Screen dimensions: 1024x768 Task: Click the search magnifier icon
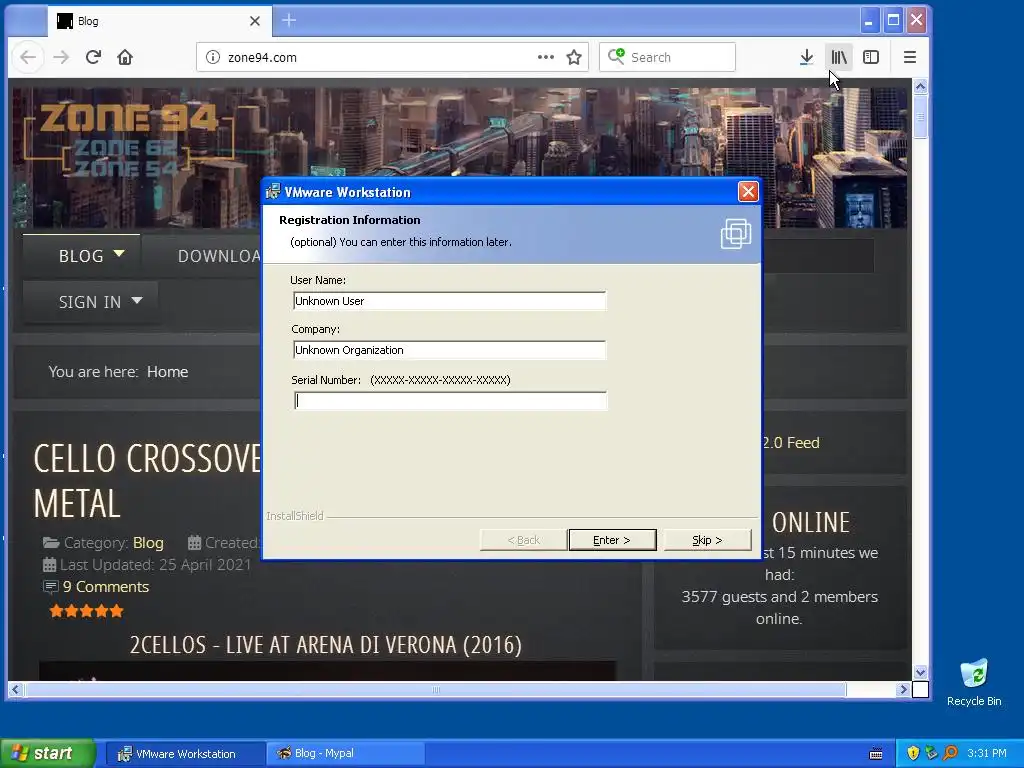(x=616, y=56)
